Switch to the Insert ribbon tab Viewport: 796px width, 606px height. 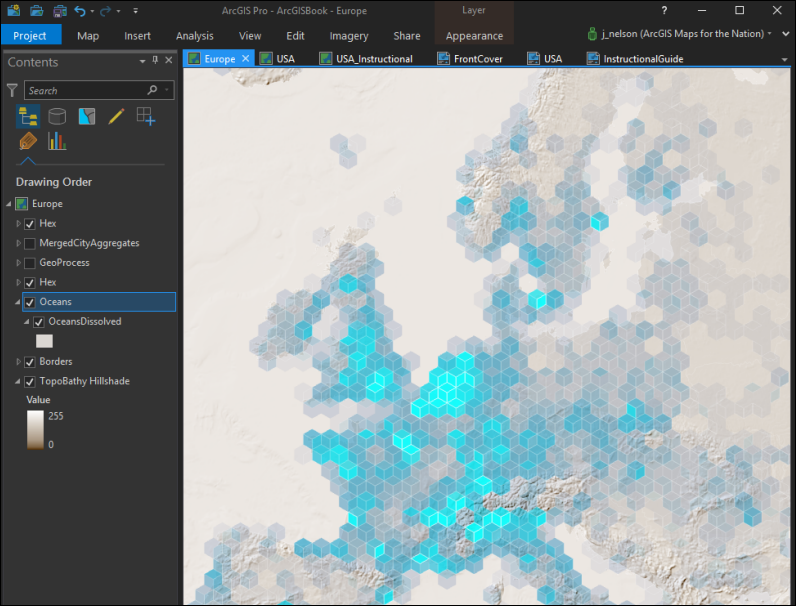pos(137,36)
